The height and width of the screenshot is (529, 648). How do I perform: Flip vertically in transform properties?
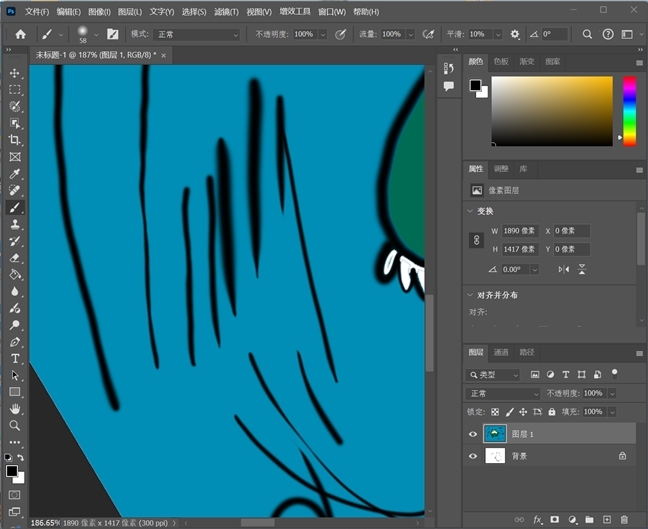click(582, 269)
